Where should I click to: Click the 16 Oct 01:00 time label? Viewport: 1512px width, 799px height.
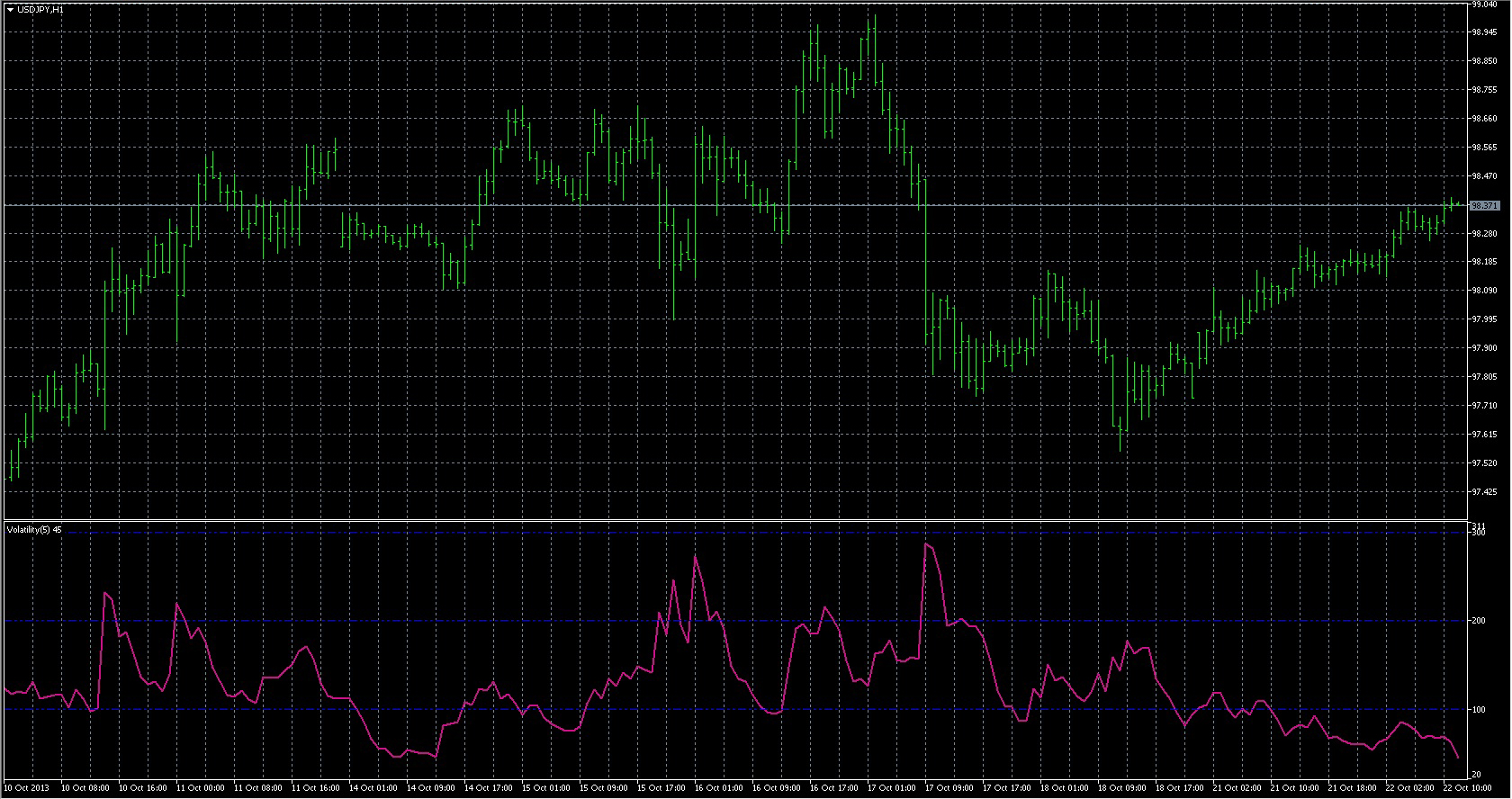pyautogui.click(x=719, y=788)
